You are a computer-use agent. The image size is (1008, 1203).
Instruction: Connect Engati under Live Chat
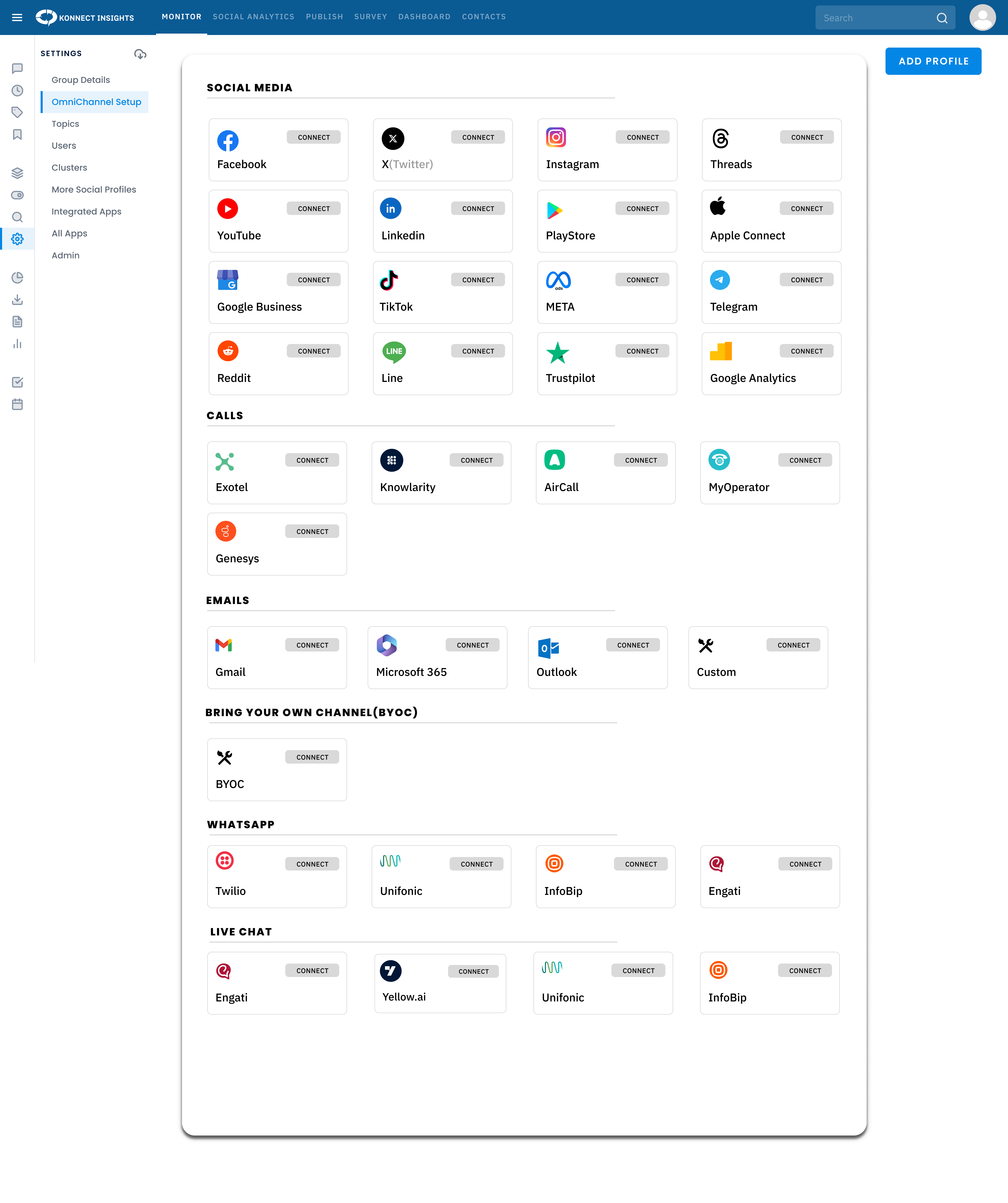click(x=312, y=970)
